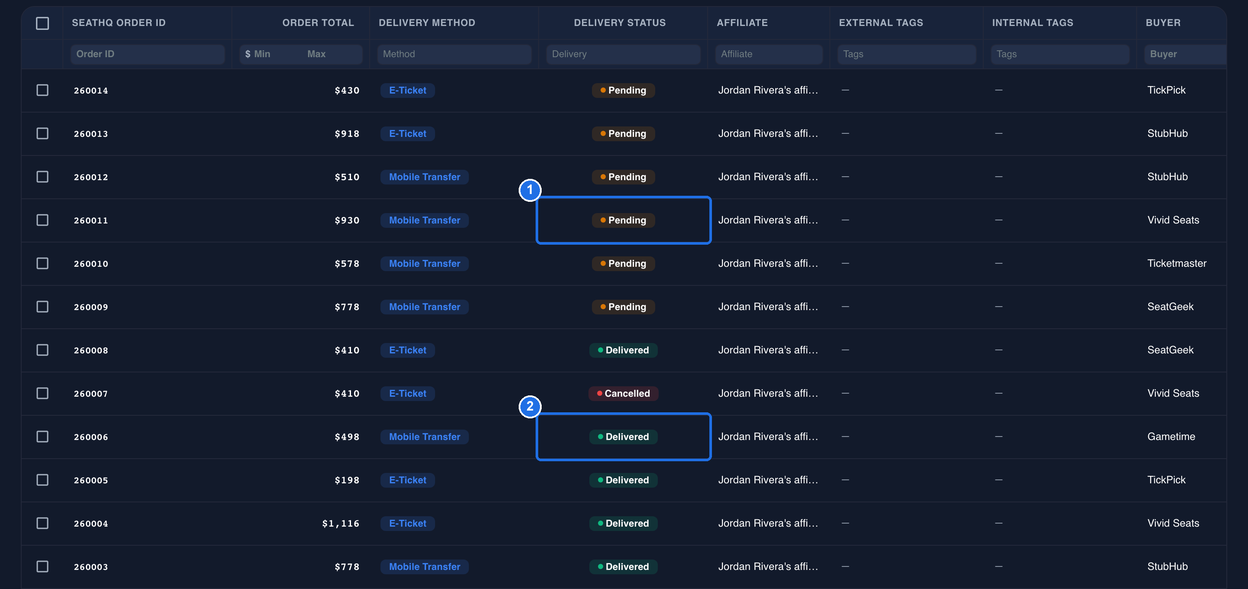Click the Cancelled status badge for 260007
Screen dimensions: 1248x589
[623, 393]
